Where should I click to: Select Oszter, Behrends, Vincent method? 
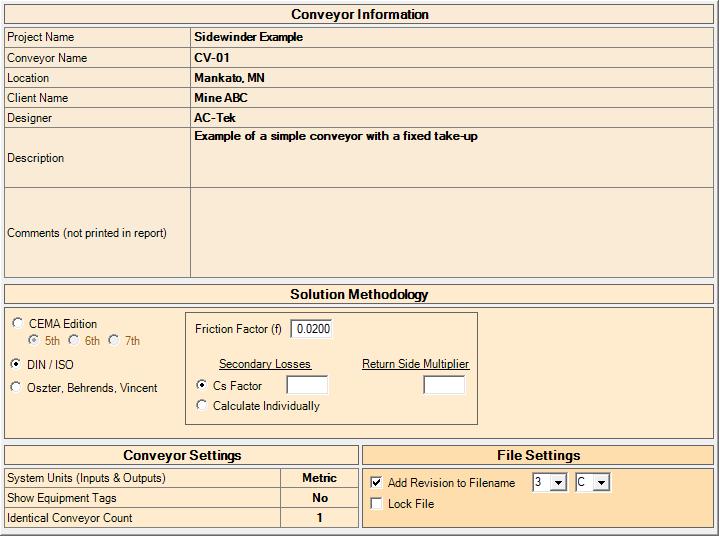click(x=18, y=388)
